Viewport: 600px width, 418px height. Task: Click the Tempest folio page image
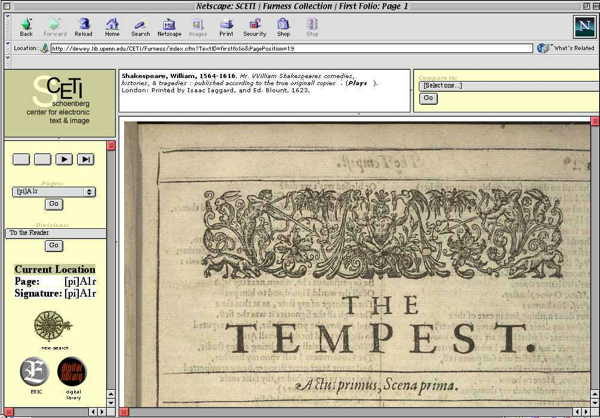coord(357,264)
